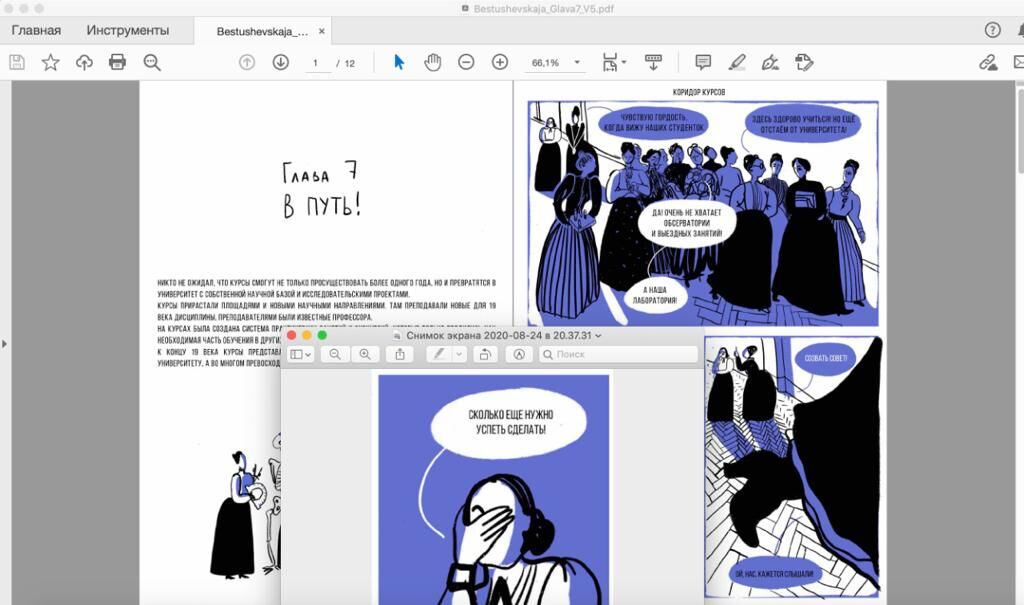Open the Sign document pen icon

point(771,62)
